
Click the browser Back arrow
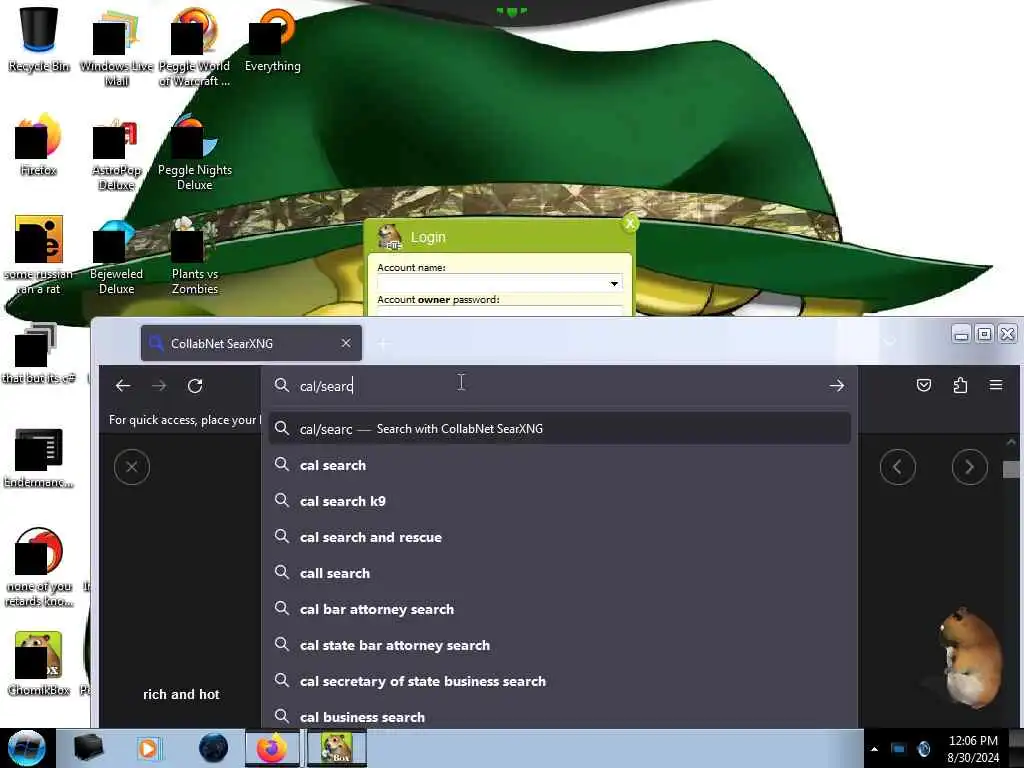(x=123, y=386)
